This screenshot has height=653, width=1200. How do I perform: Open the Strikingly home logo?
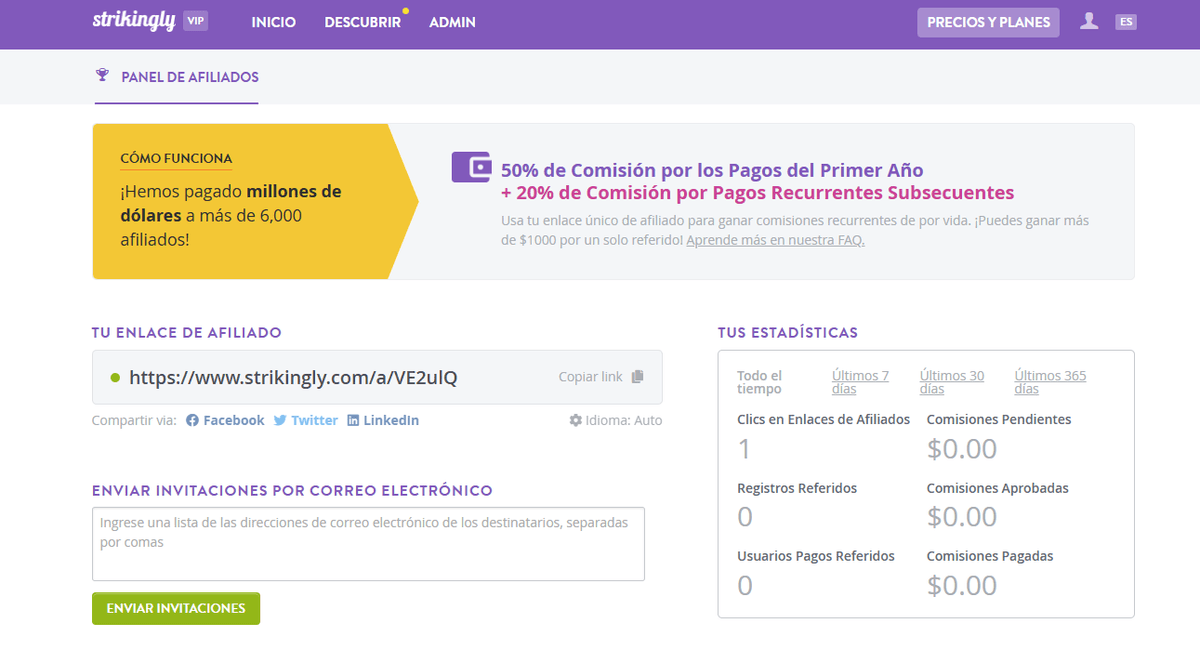(x=136, y=20)
